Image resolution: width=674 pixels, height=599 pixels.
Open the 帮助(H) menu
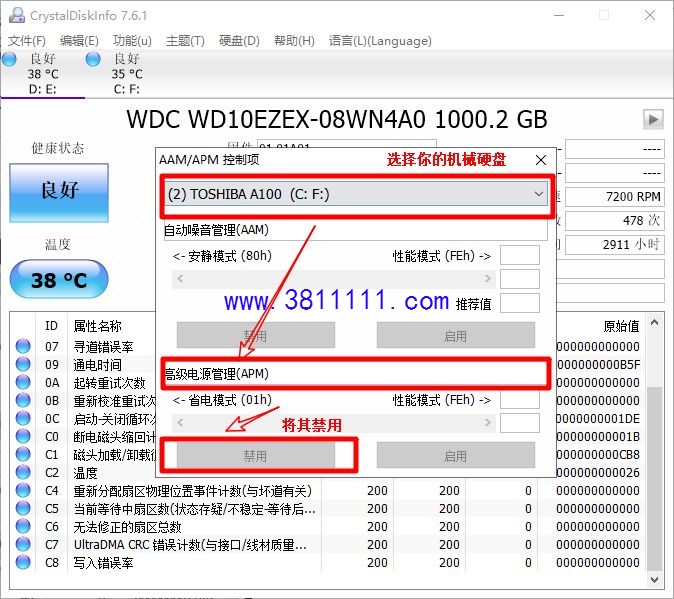294,41
